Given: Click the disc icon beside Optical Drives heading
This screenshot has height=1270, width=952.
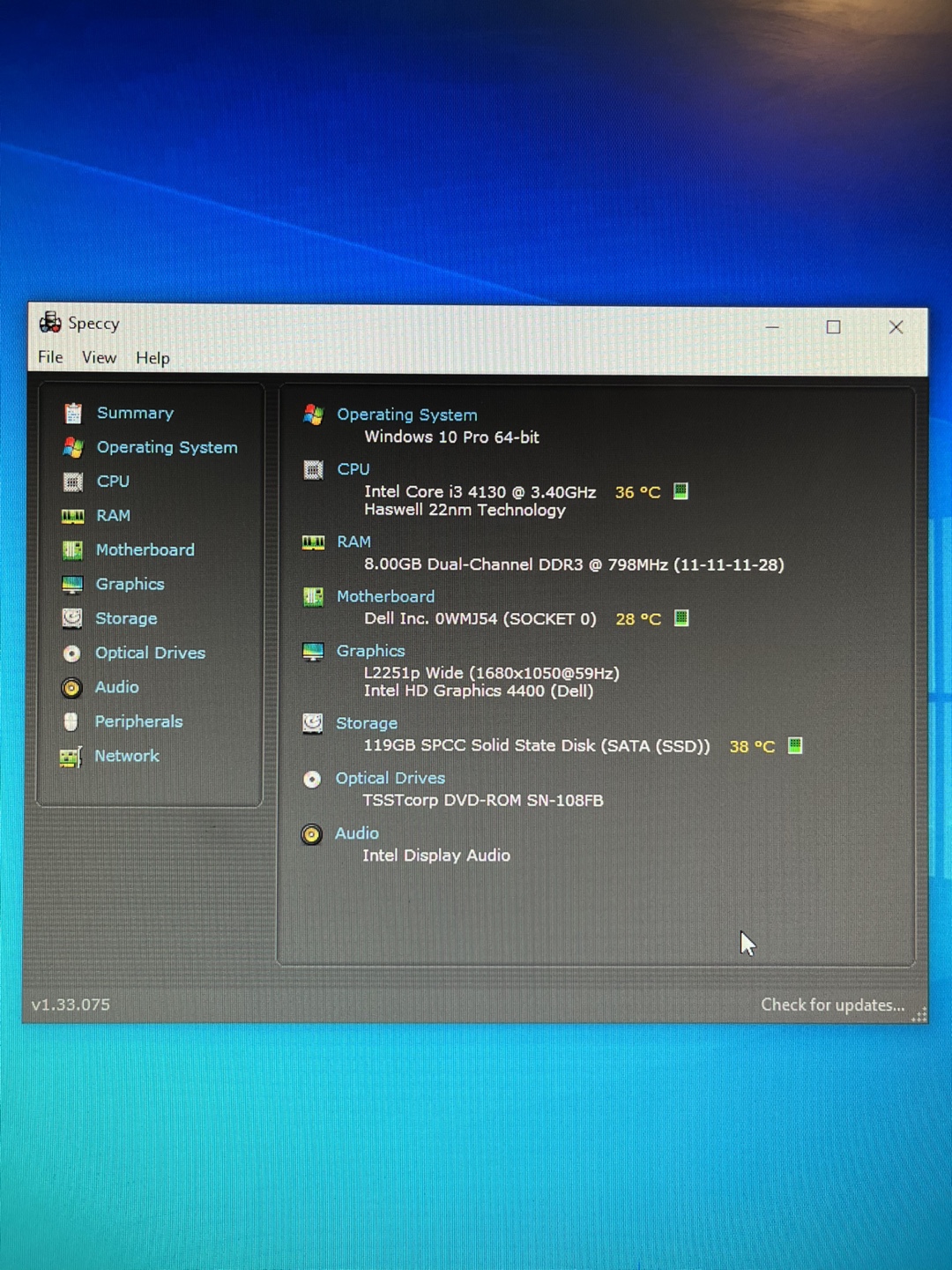Looking at the screenshot, I should 312,779.
